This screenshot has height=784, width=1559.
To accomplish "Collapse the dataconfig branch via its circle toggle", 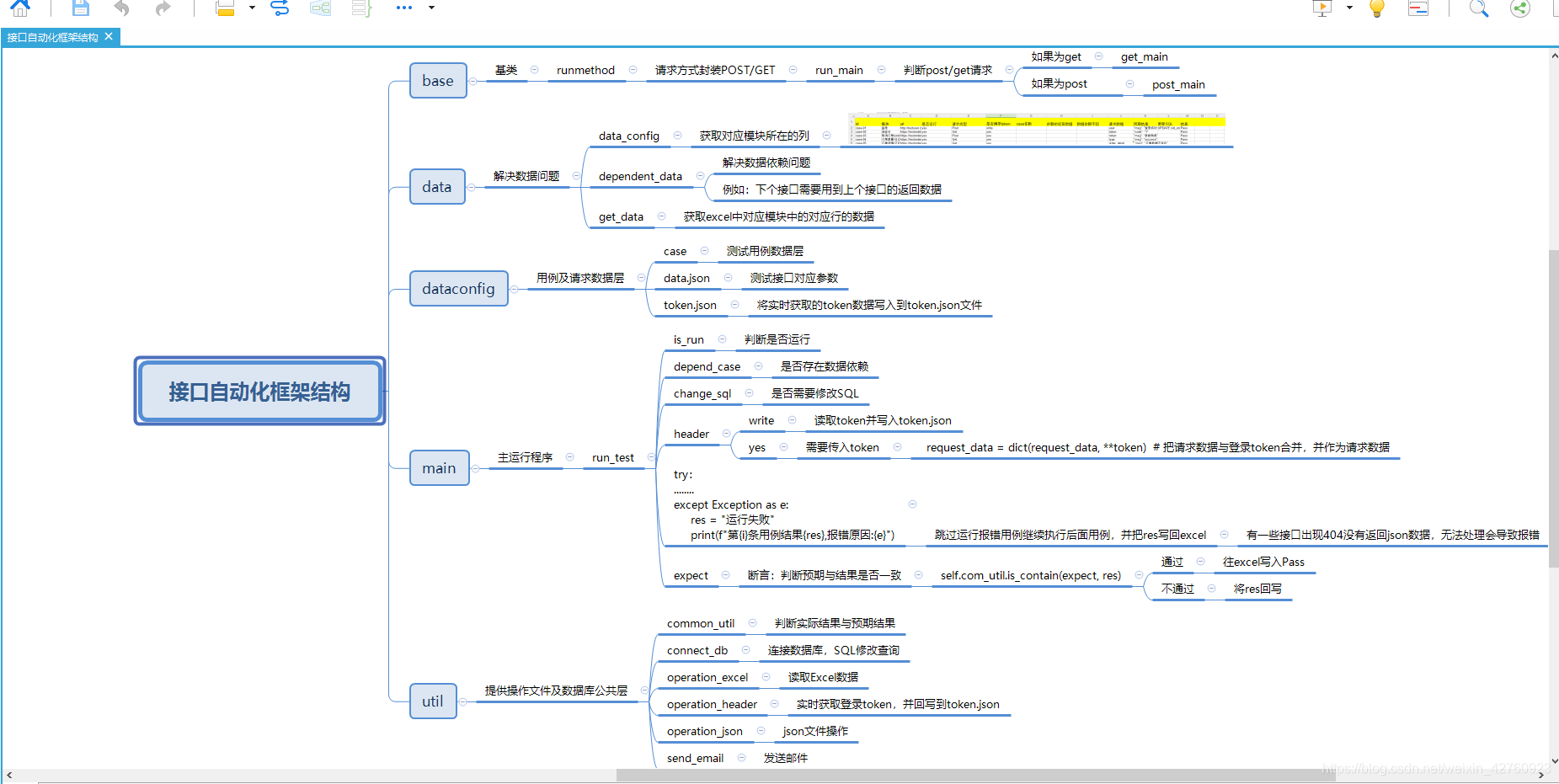I will [515, 290].
